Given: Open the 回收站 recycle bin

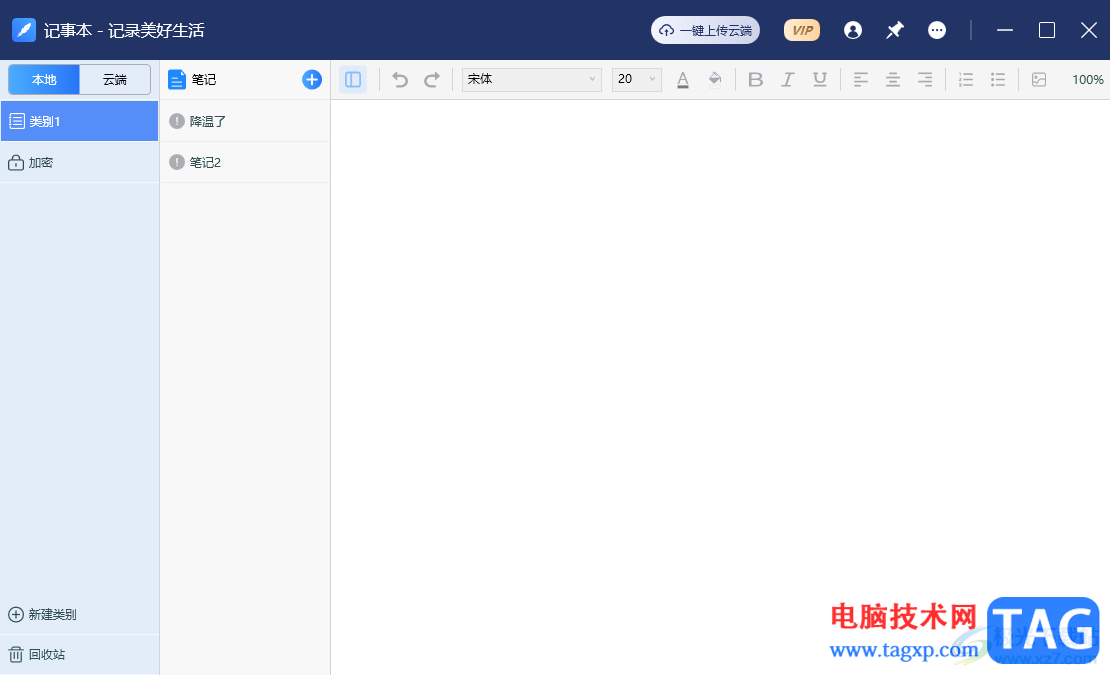Looking at the screenshot, I should point(37,654).
